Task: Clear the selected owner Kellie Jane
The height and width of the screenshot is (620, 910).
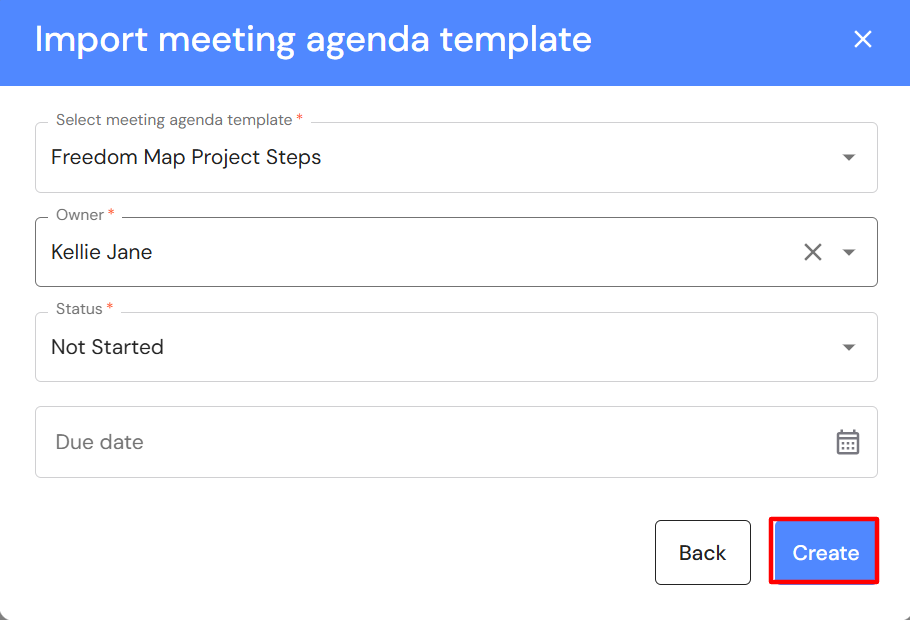Action: tap(813, 252)
